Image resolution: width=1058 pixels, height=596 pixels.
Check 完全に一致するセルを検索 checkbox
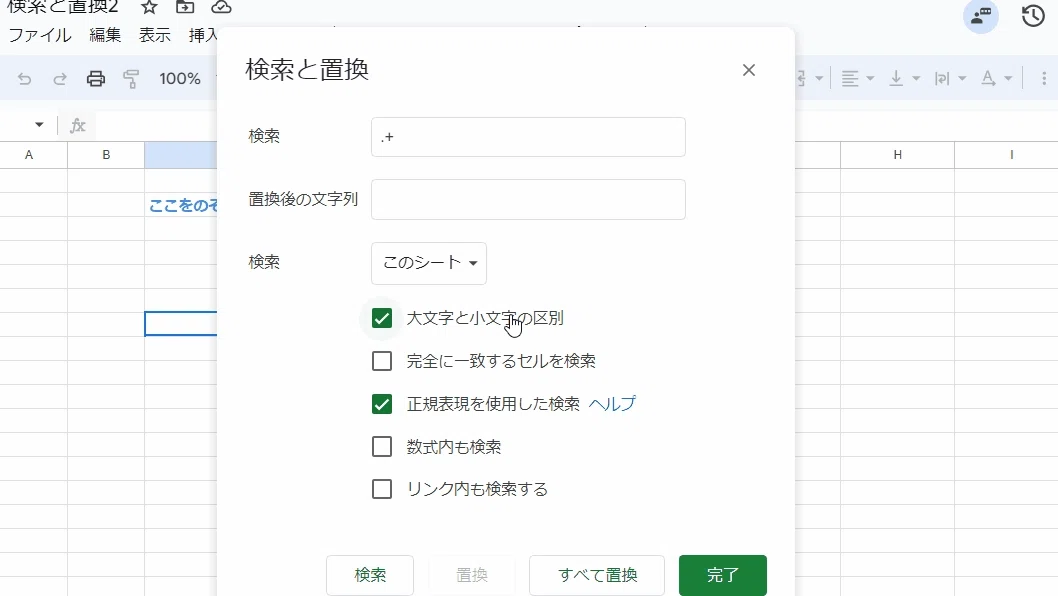coord(382,361)
